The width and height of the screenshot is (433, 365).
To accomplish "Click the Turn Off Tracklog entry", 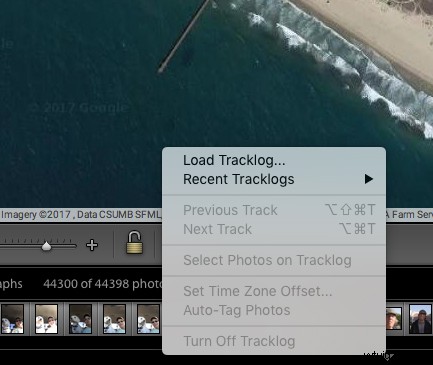I will [x=274, y=341].
